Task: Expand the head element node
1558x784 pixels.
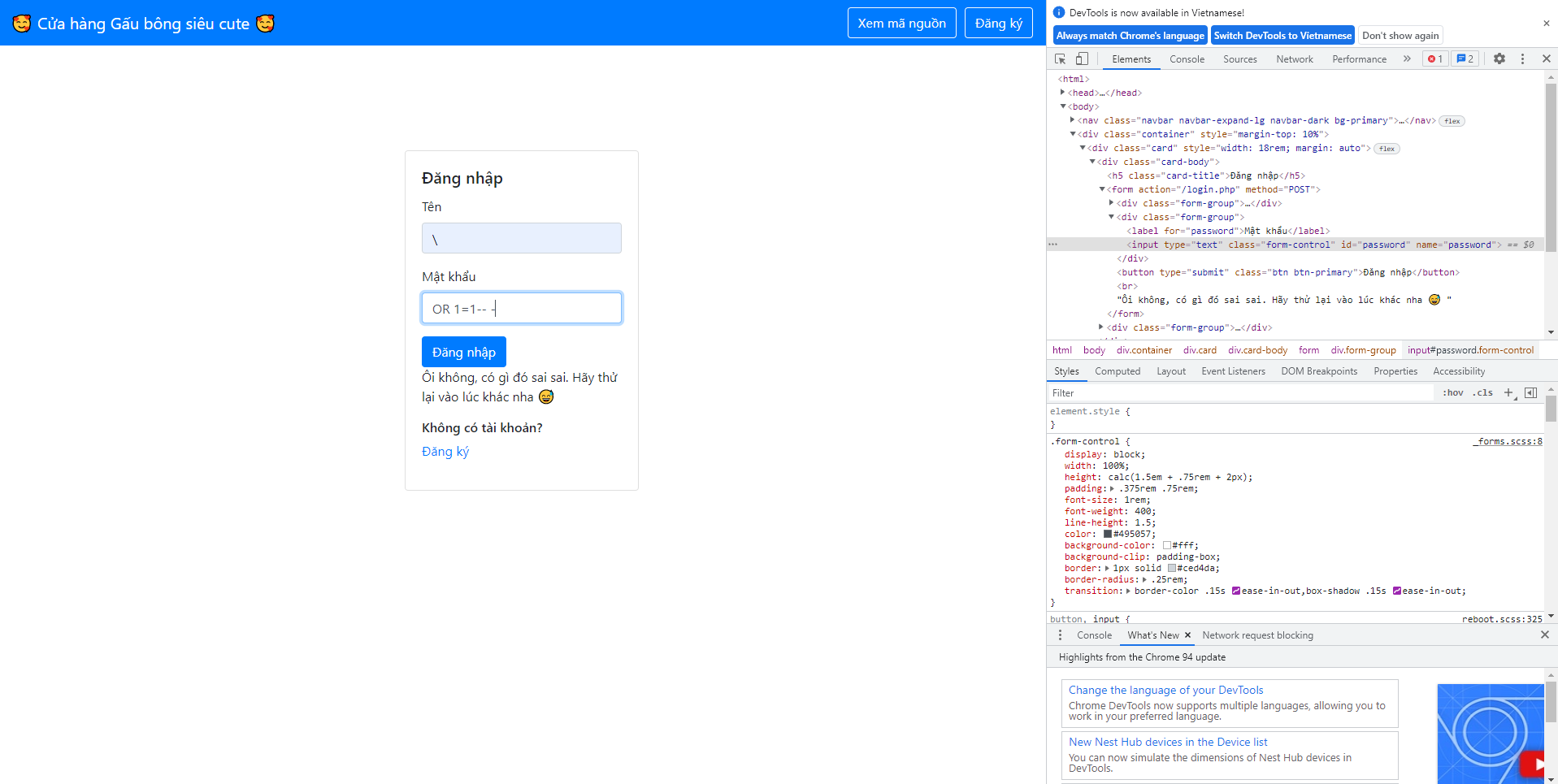Action: tap(1062, 93)
